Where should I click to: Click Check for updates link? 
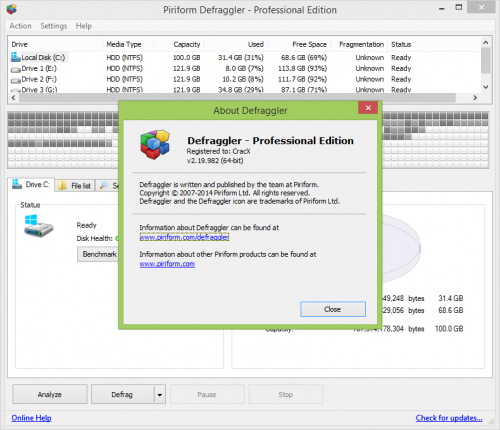tap(449, 418)
